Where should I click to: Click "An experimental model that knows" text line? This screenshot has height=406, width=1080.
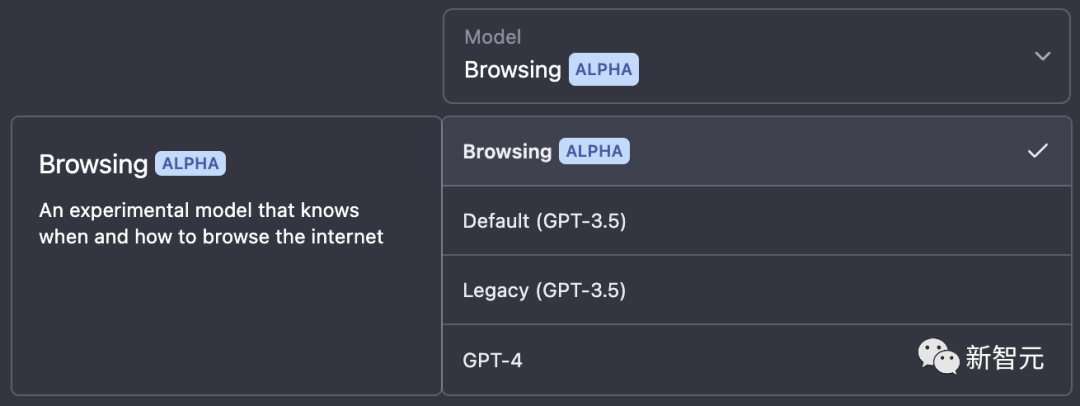[199, 210]
